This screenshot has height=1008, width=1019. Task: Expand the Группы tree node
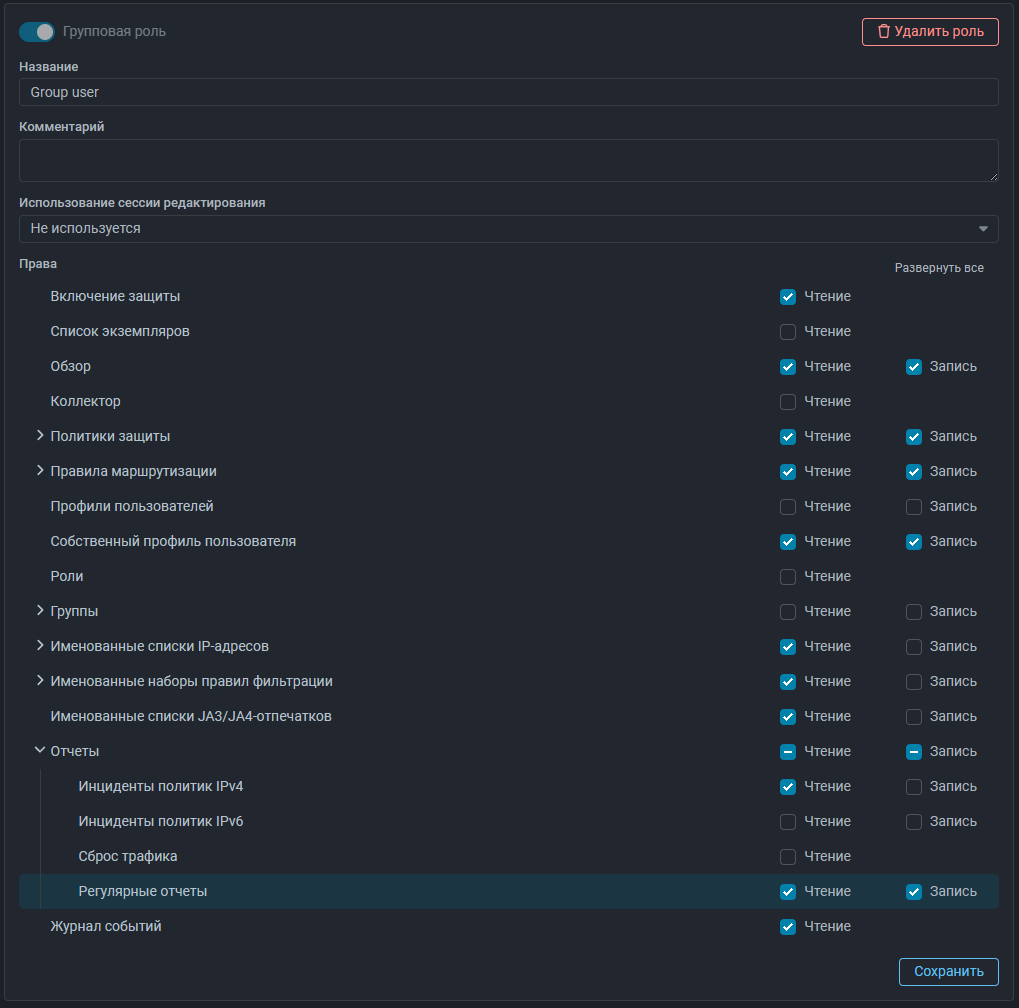pyautogui.click(x=40, y=611)
